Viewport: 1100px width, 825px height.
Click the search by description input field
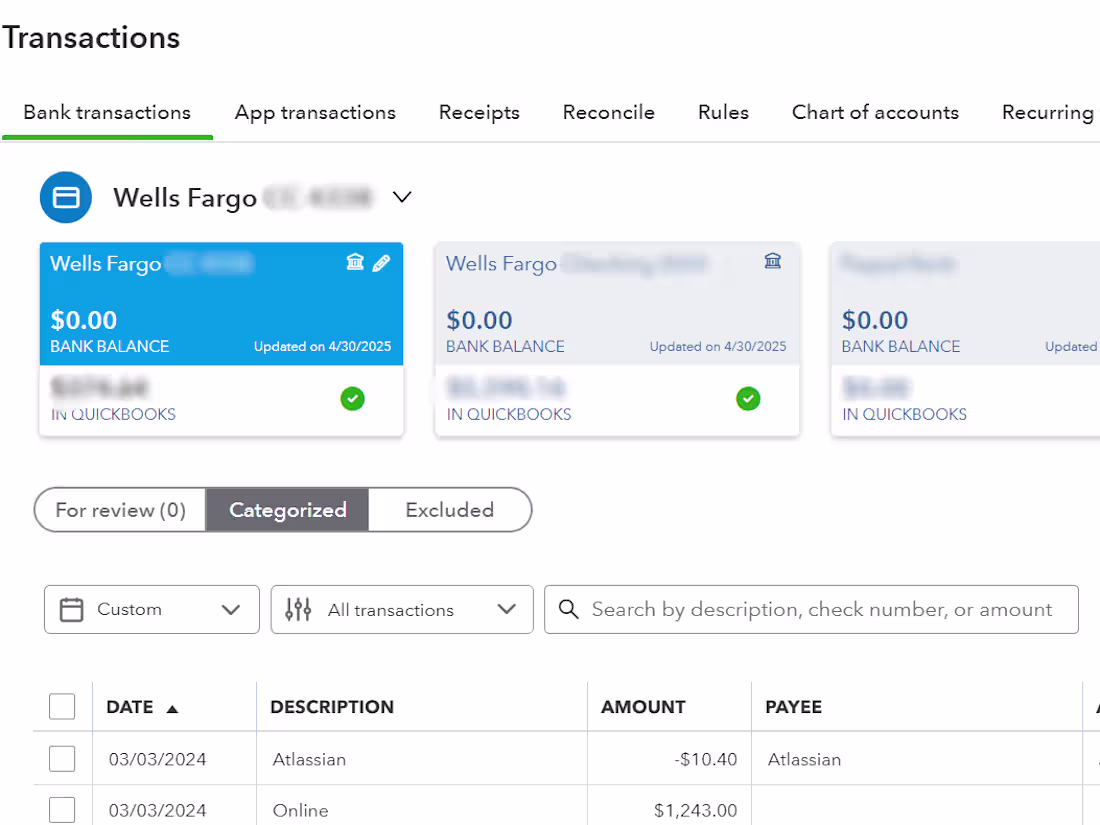(822, 610)
